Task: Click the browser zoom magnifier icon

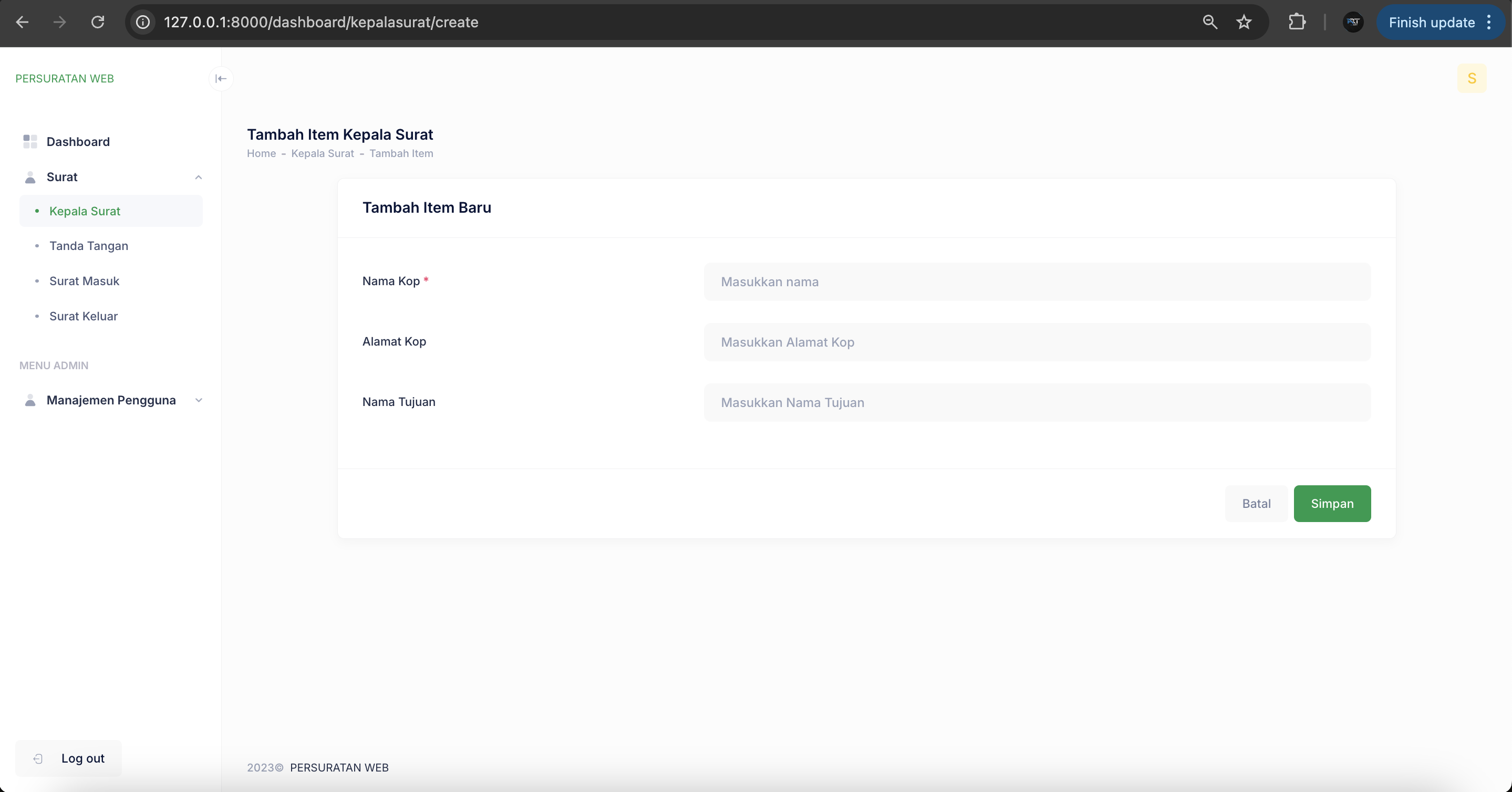Action: click(x=1210, y=22)
